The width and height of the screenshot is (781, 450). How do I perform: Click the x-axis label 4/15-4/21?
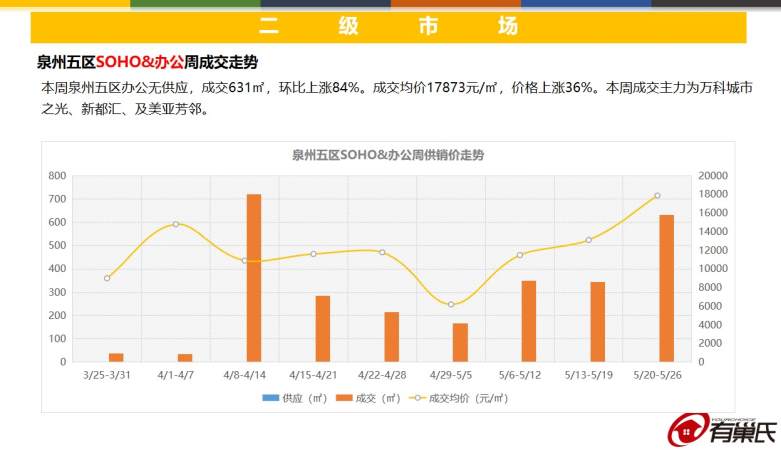click(x=313, y=375)
